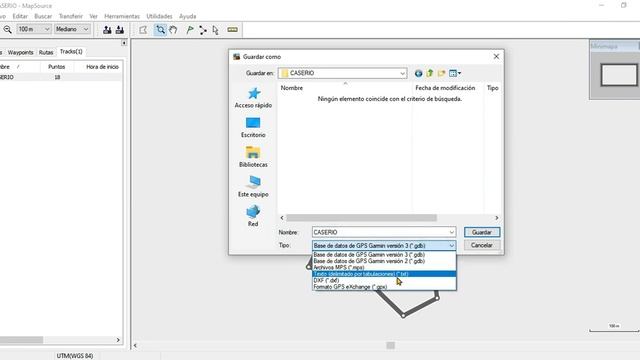Screen dimensions: 640x360
Task: Open the Editar menu
Action: [20, 16]
